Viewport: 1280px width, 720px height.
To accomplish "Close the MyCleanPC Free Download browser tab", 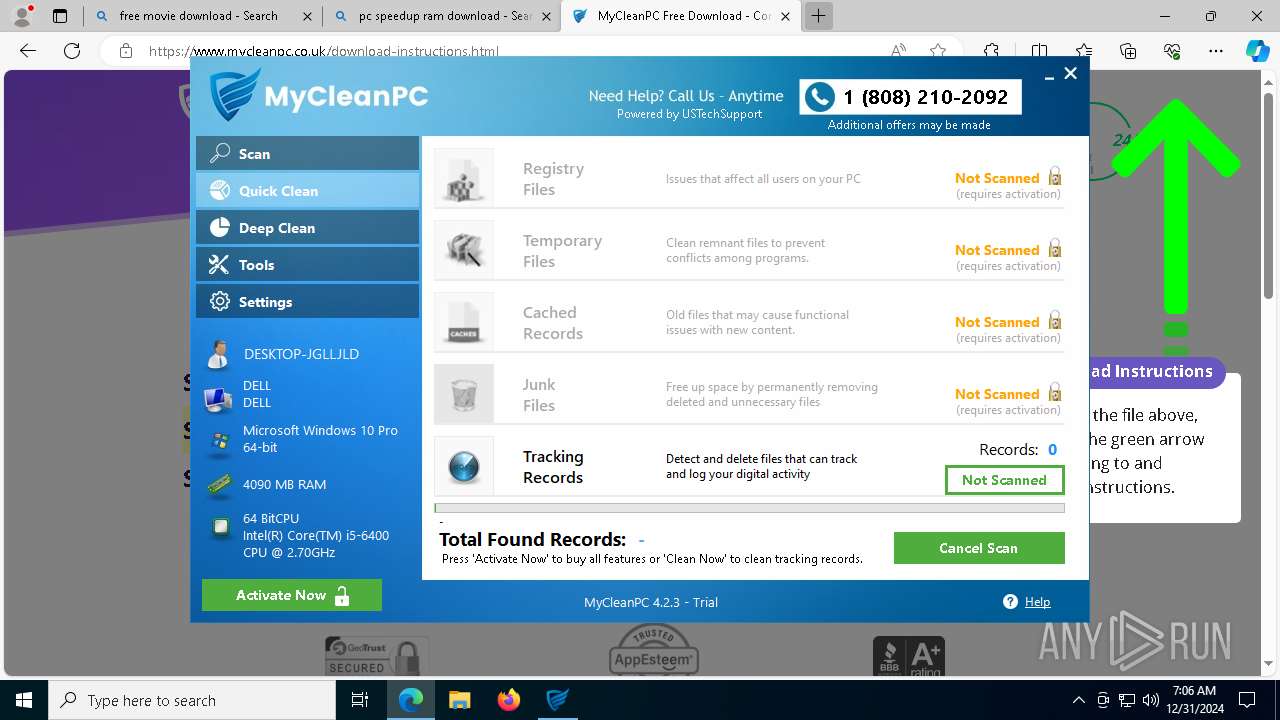I will [787, 16].
